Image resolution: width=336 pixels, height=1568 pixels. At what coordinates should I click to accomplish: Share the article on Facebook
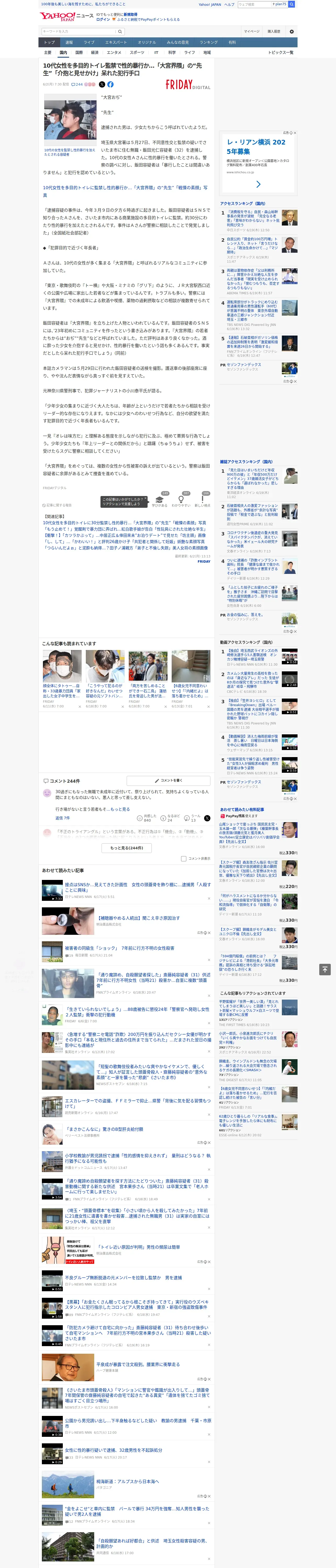110,85
